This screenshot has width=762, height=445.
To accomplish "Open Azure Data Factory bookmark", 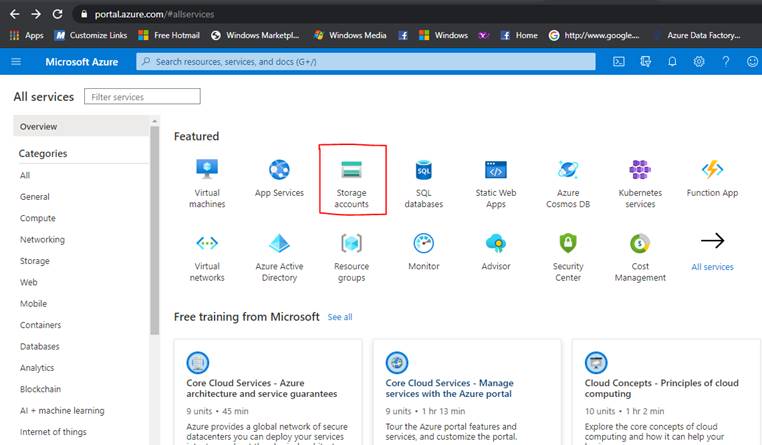I will coord(697,35).
